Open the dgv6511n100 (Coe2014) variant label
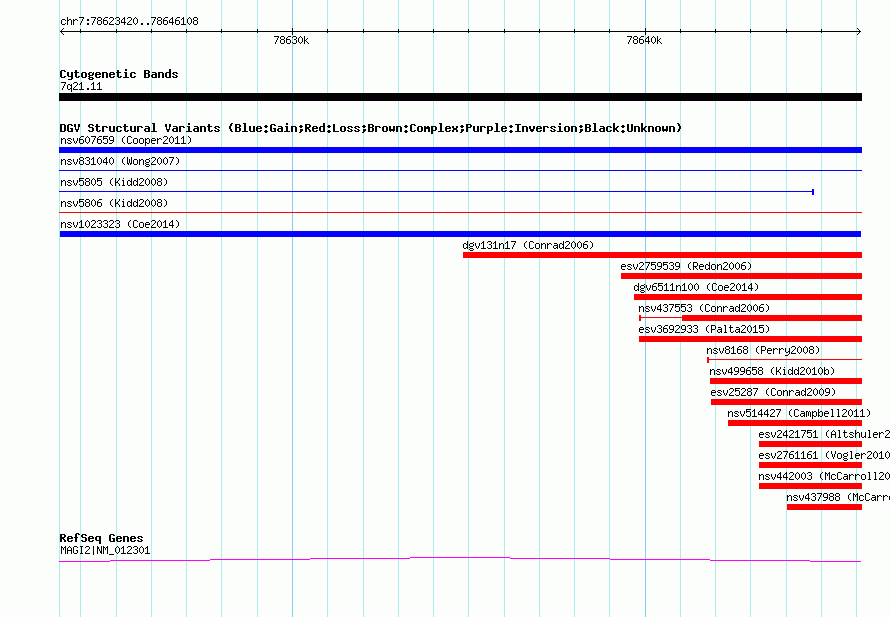 pyautogui.click(x=696, y=287)
